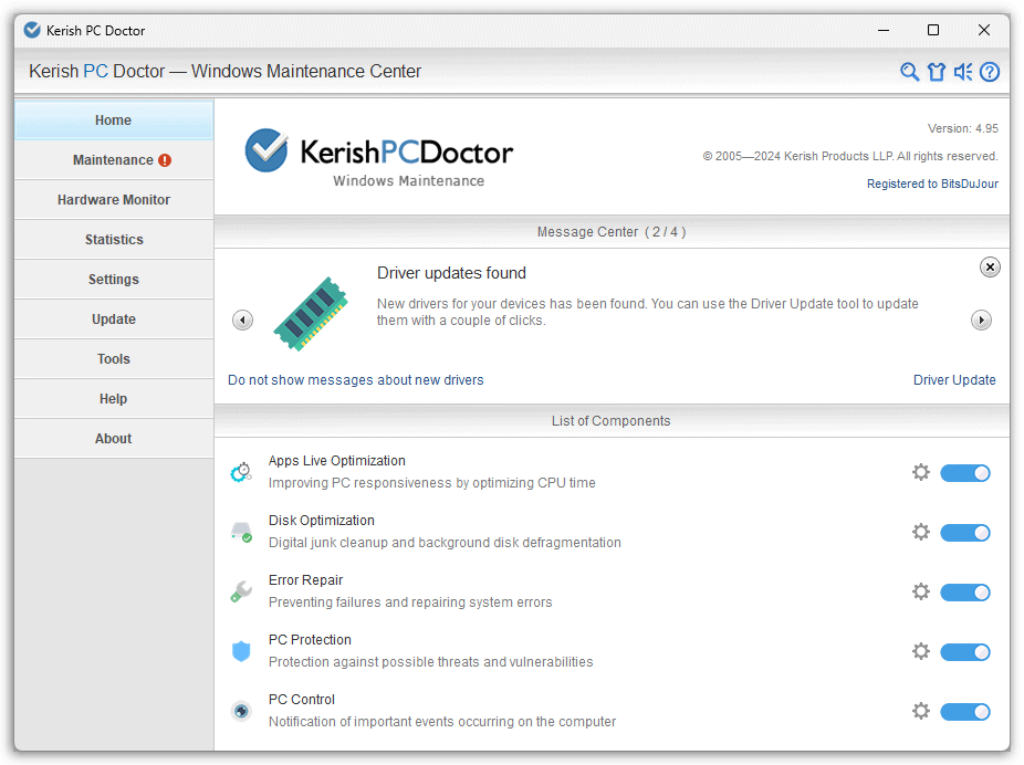Click the Version: 4.95 text
This screenshot has height=765, width=1024.
963,129
